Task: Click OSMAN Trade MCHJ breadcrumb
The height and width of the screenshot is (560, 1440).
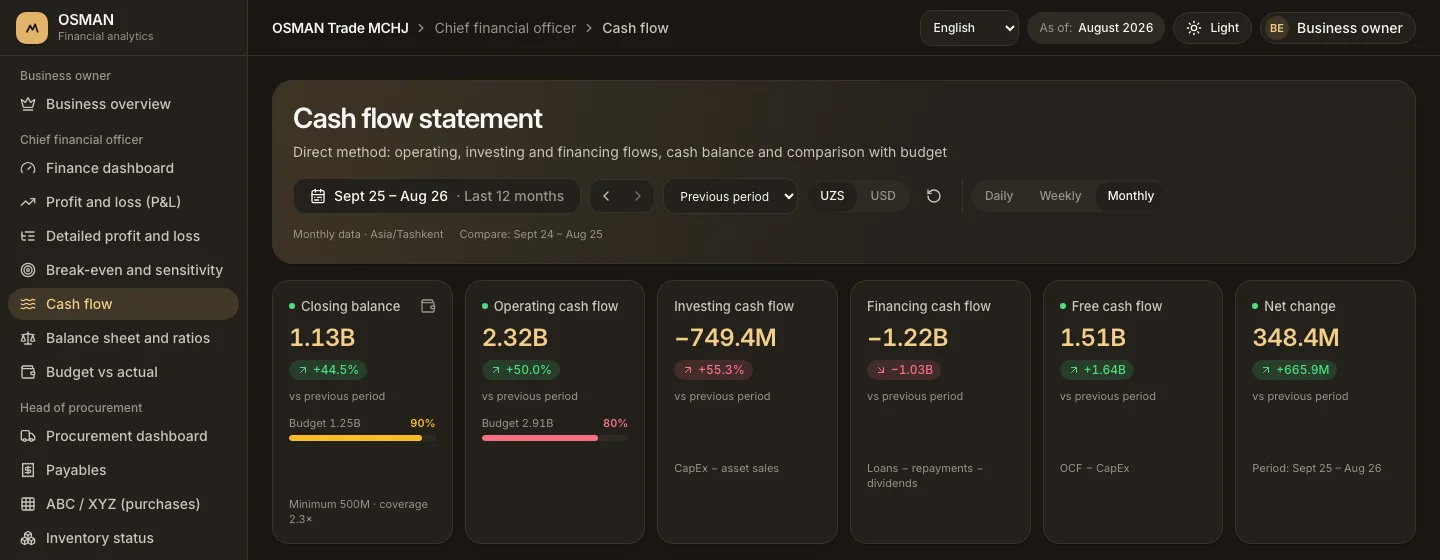Action: click(x=340, y=28)
